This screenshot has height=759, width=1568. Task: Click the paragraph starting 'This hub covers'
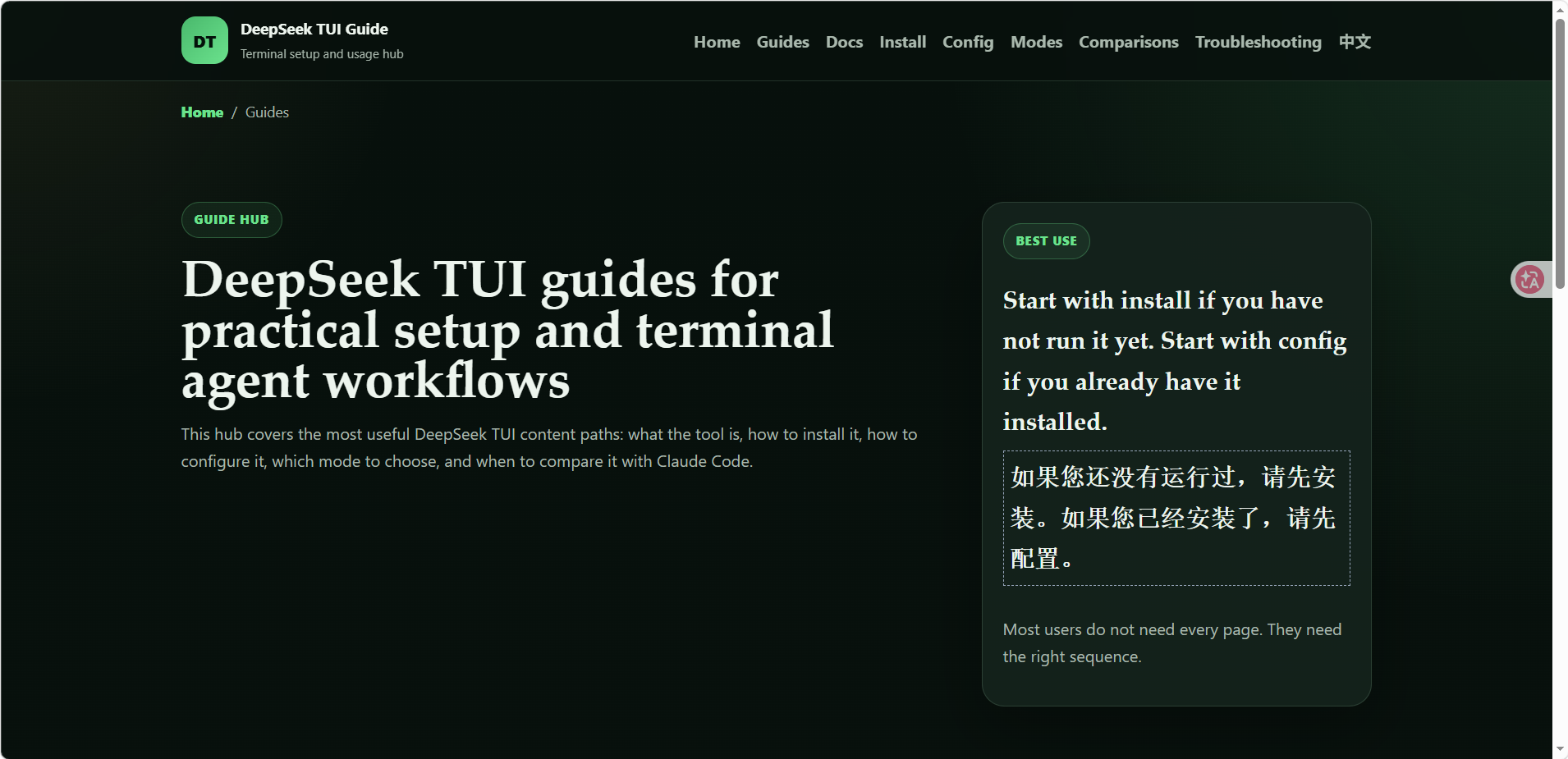point(549,447)
